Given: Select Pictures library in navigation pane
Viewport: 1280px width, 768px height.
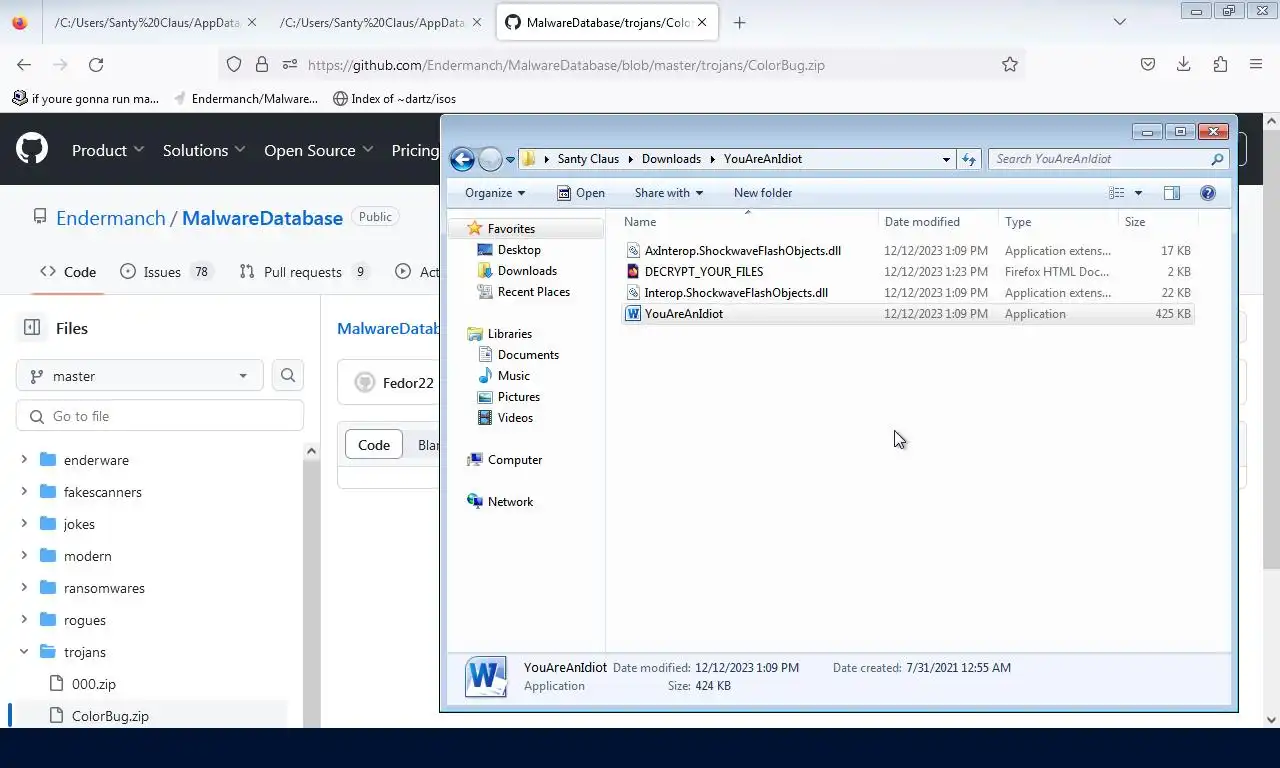Looking at the screenshot, I should pyautogui.click(x=519, y=397).
